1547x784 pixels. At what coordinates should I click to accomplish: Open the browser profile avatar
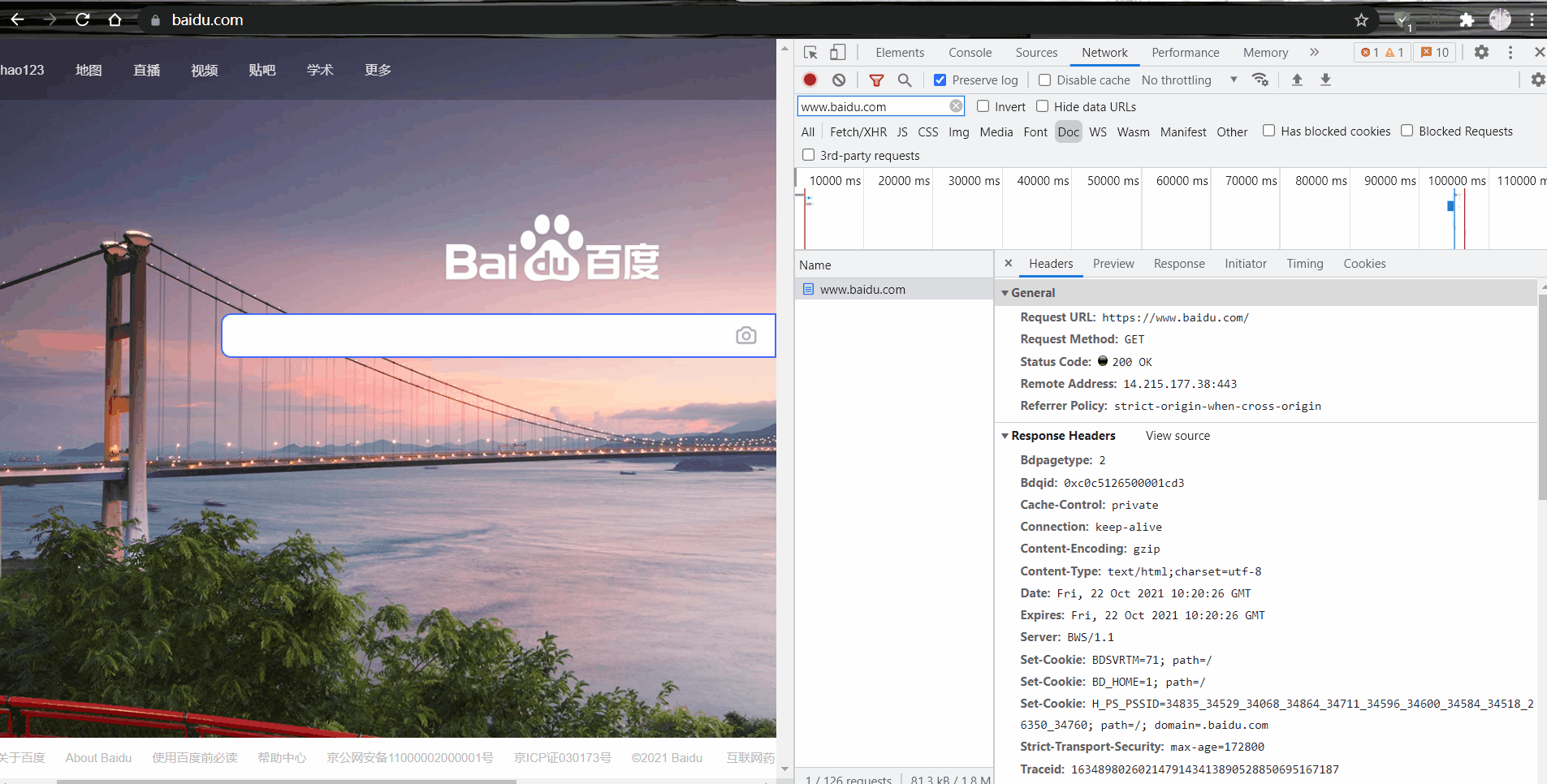click(1499, 20)
